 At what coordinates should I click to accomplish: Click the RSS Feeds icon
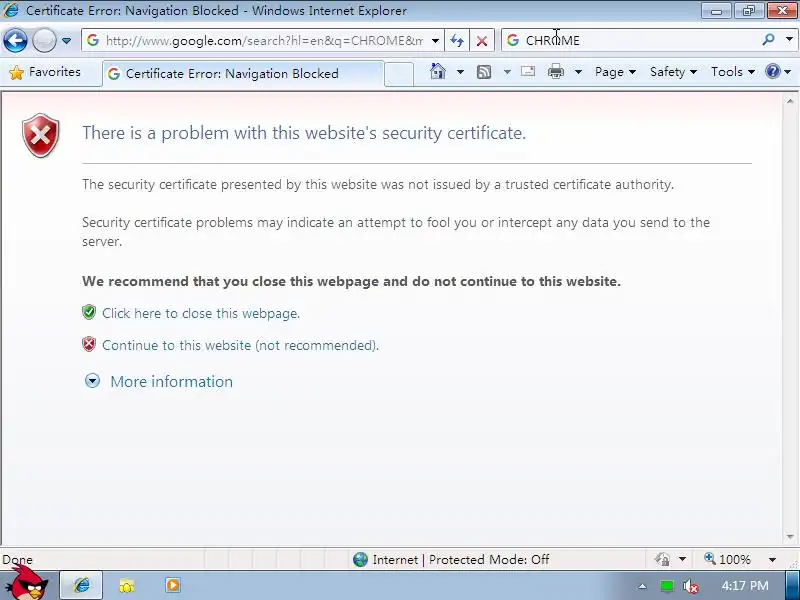pos(484,72)
